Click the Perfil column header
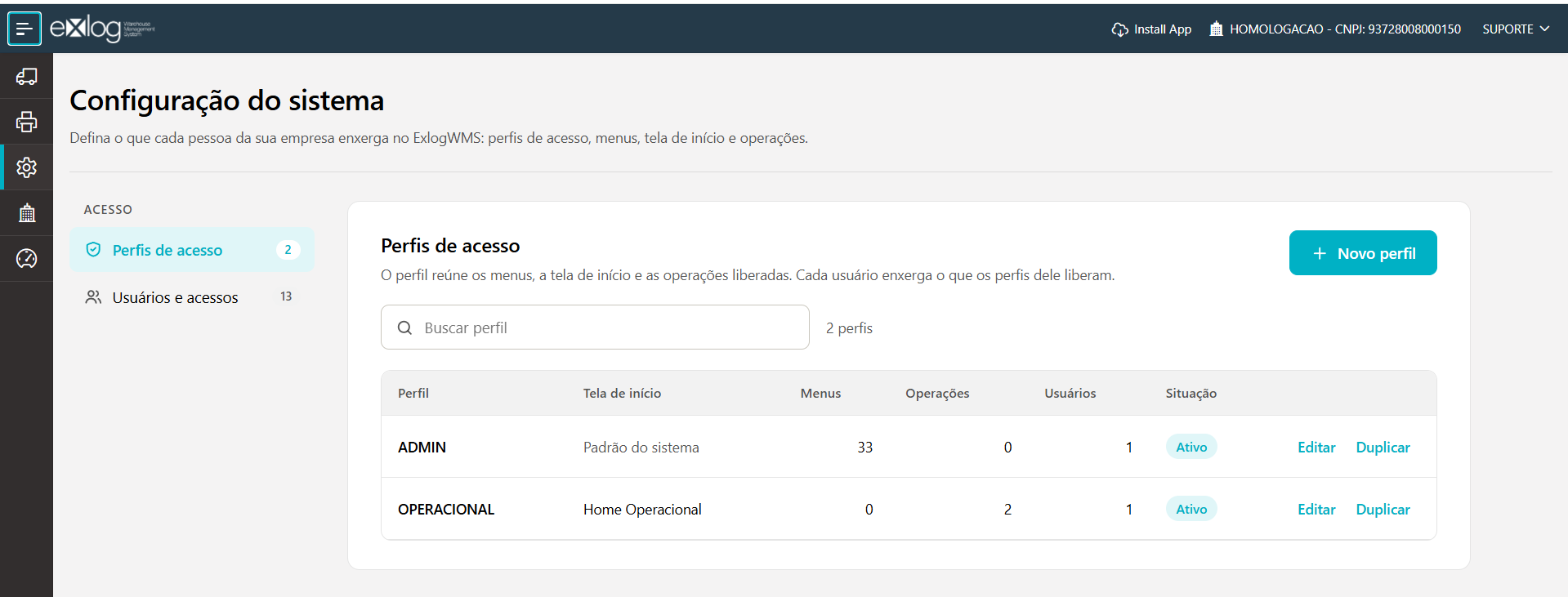 (x=413, y=393)
